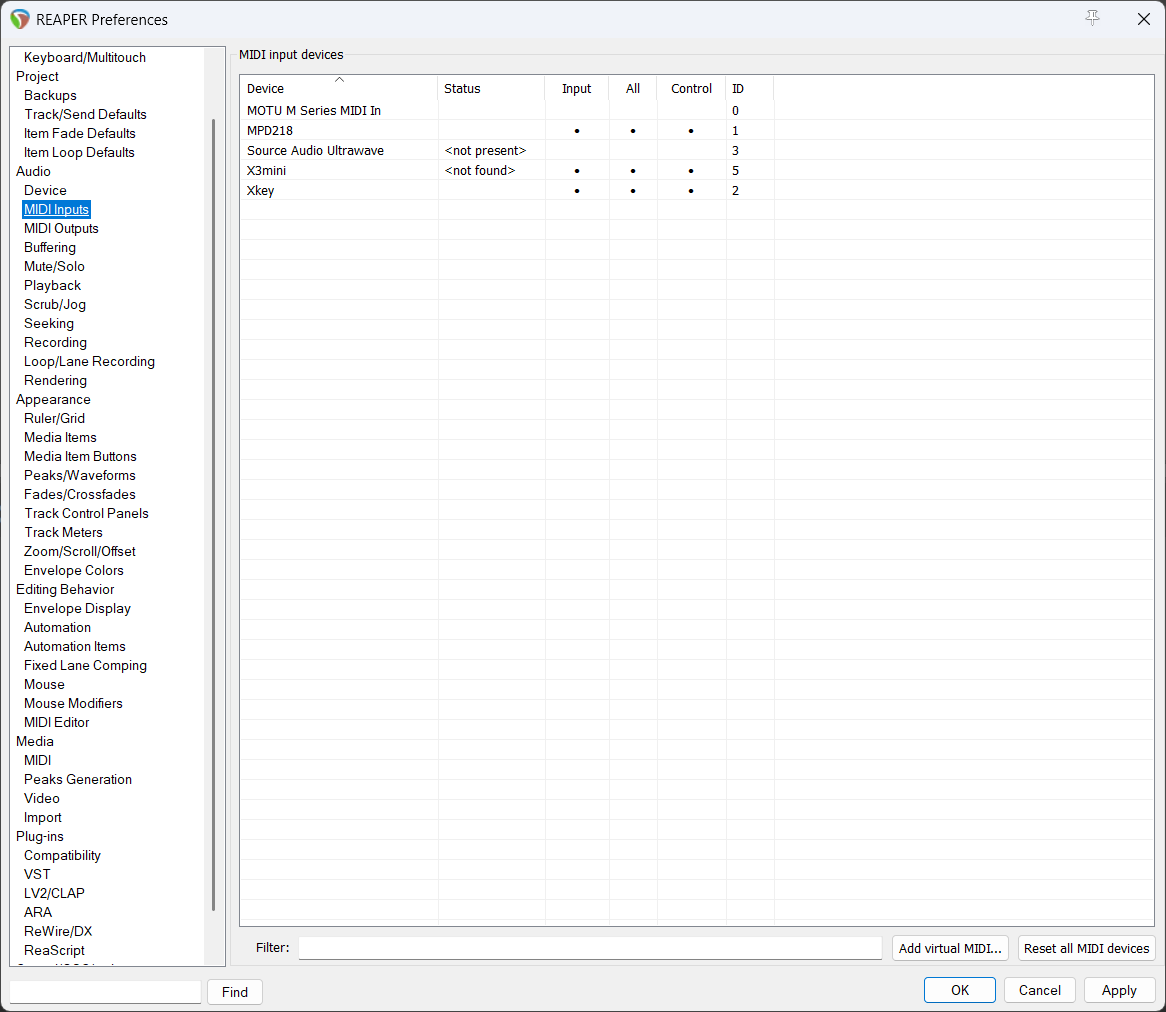Click the REAPER logo icon in title bar

tap(20, 19)
